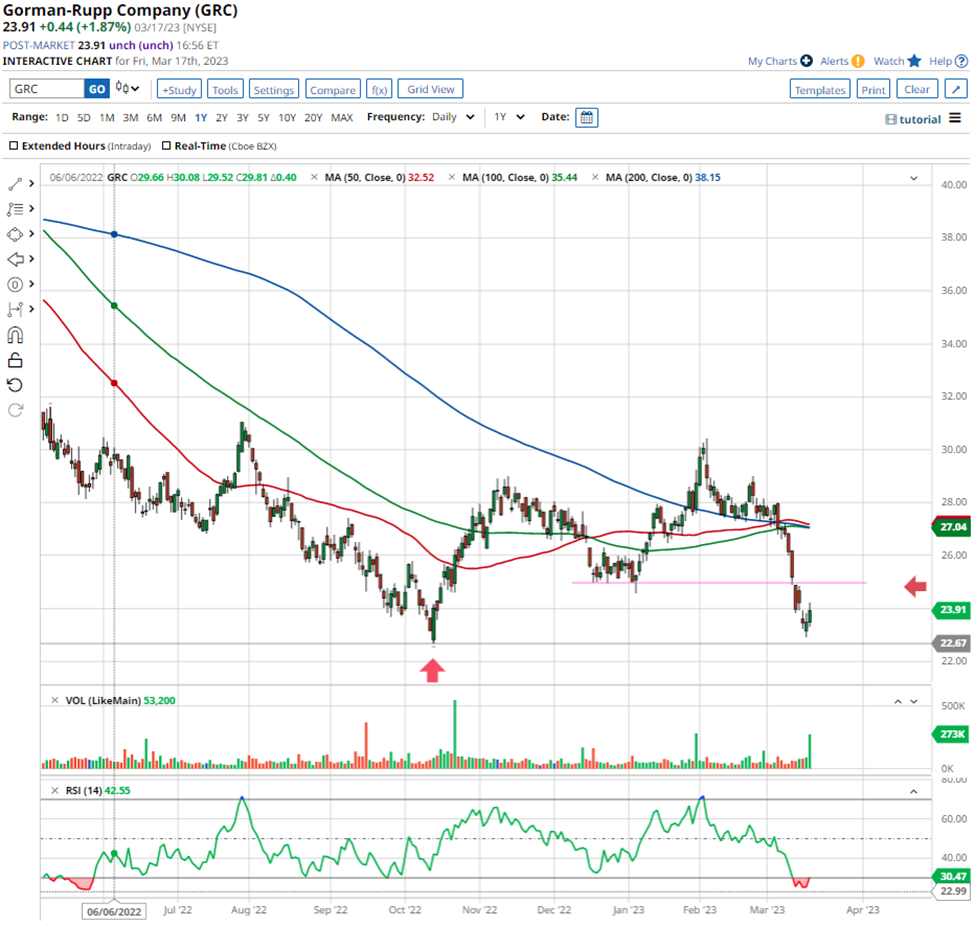Open the Frequency Daily dropdown
The image size is (975, 926).
pos(453,117)
